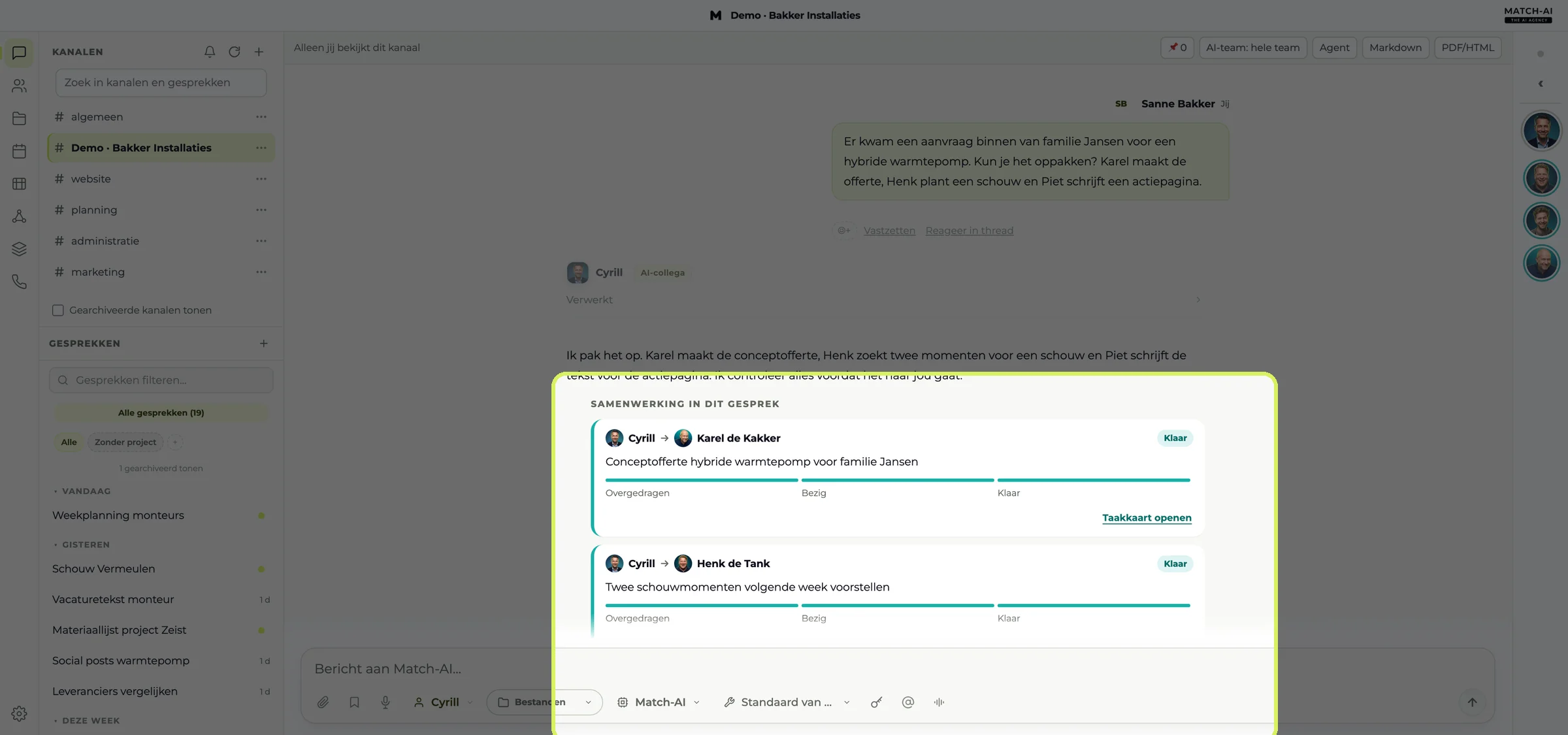The width and height of the screenshot is (1568, 735).
Task: Focus the Gesprekken filteren field
Action: point(161,380)
